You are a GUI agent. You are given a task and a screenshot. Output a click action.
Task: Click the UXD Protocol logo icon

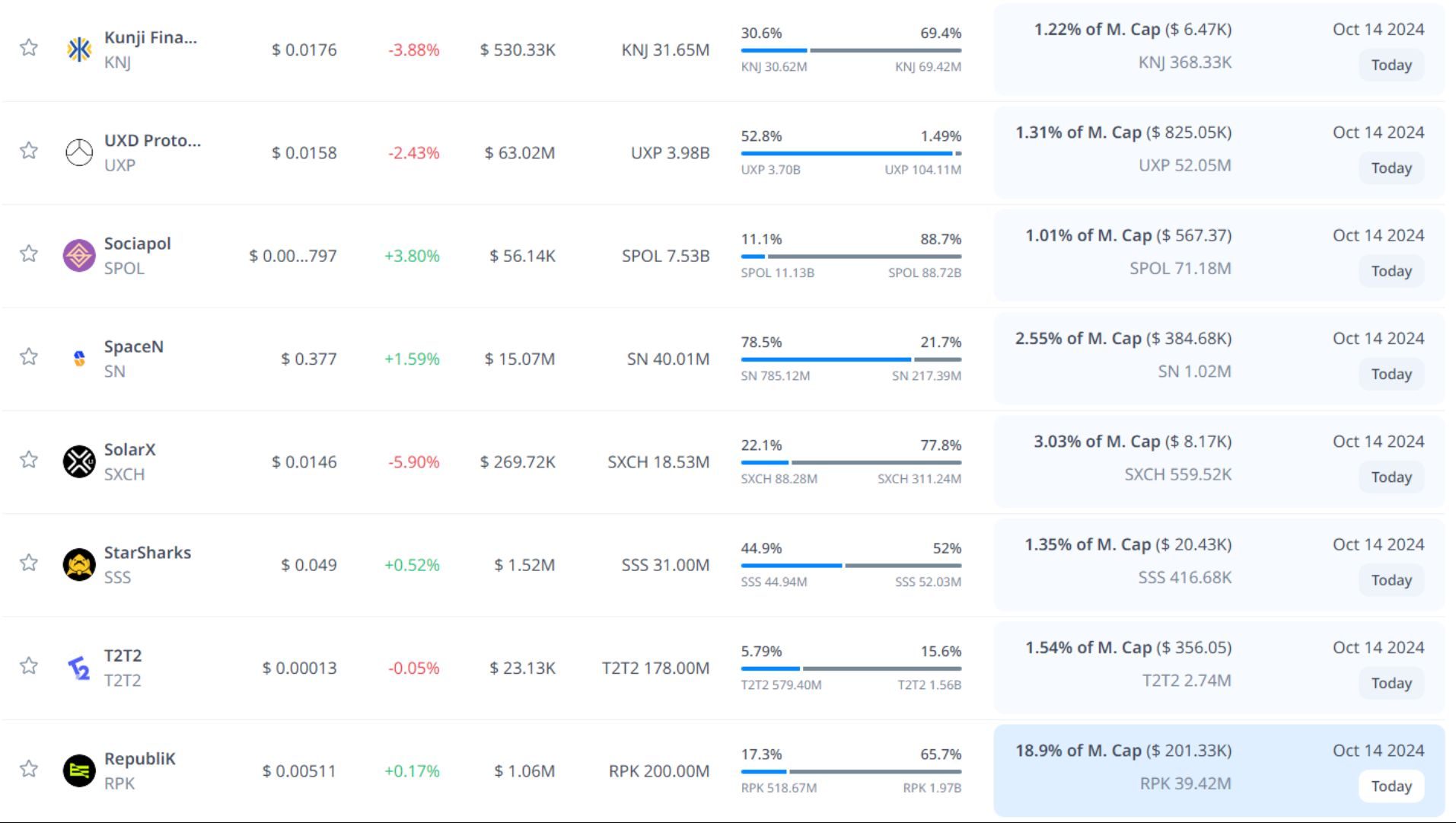point(79,153)
